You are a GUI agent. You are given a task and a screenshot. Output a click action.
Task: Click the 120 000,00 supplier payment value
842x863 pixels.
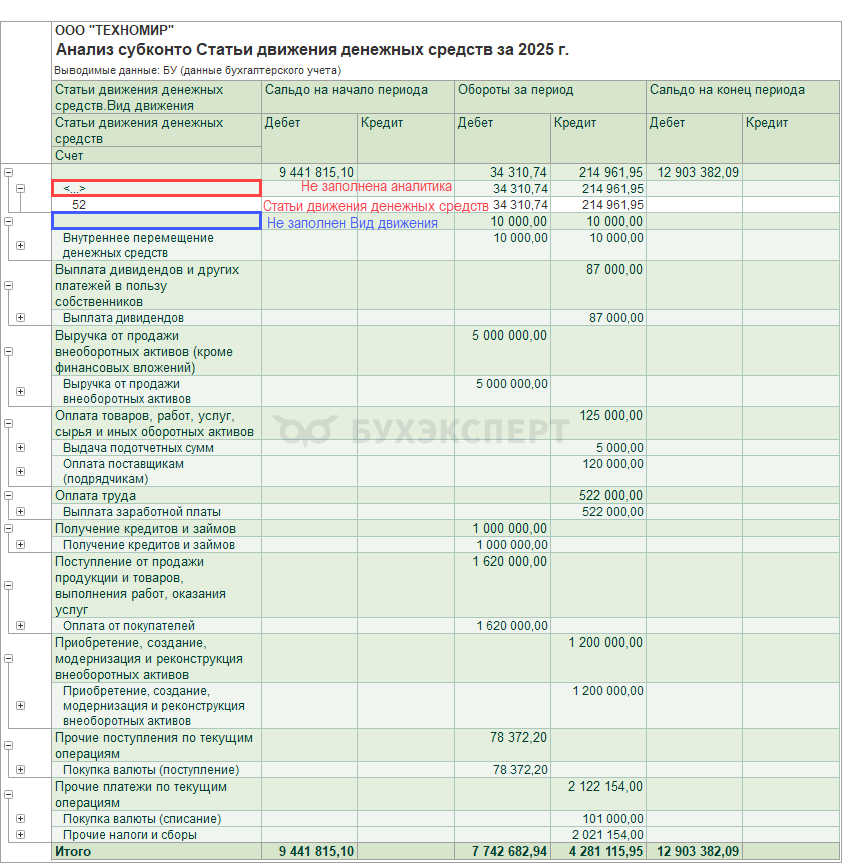tap(613, 463)
